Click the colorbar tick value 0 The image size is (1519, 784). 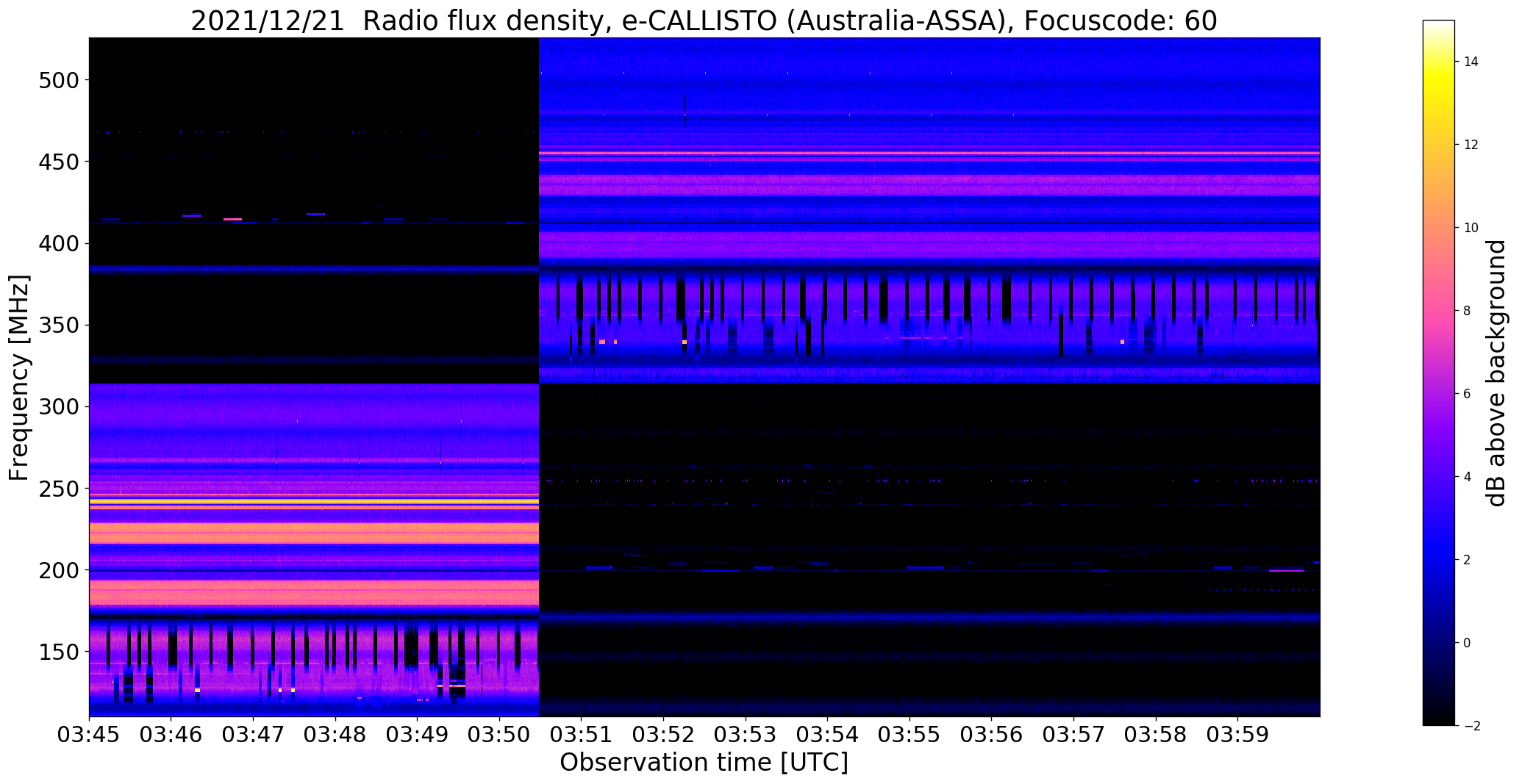(x=1468, y=643)
